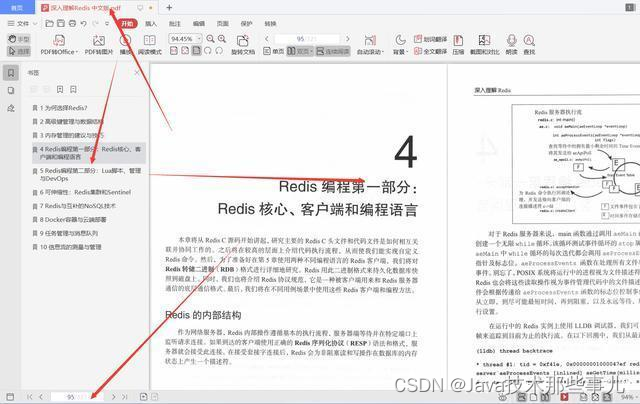Go to previous page in toolbar
This screenshot has width=640, height=404.
[x=267, y=39]
